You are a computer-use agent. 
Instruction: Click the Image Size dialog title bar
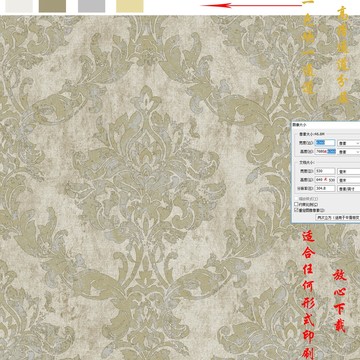pos(326,124)
